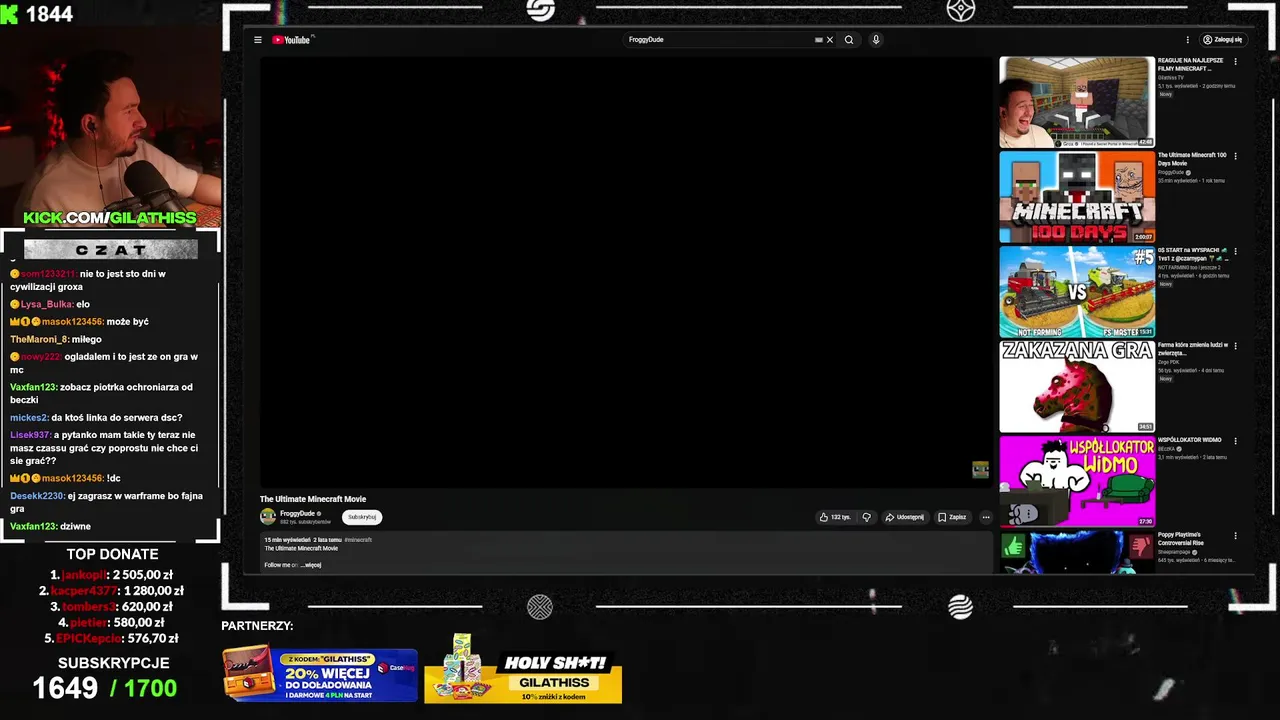Open the Współlokator Widmo thumbnail

click(1076, 481)
